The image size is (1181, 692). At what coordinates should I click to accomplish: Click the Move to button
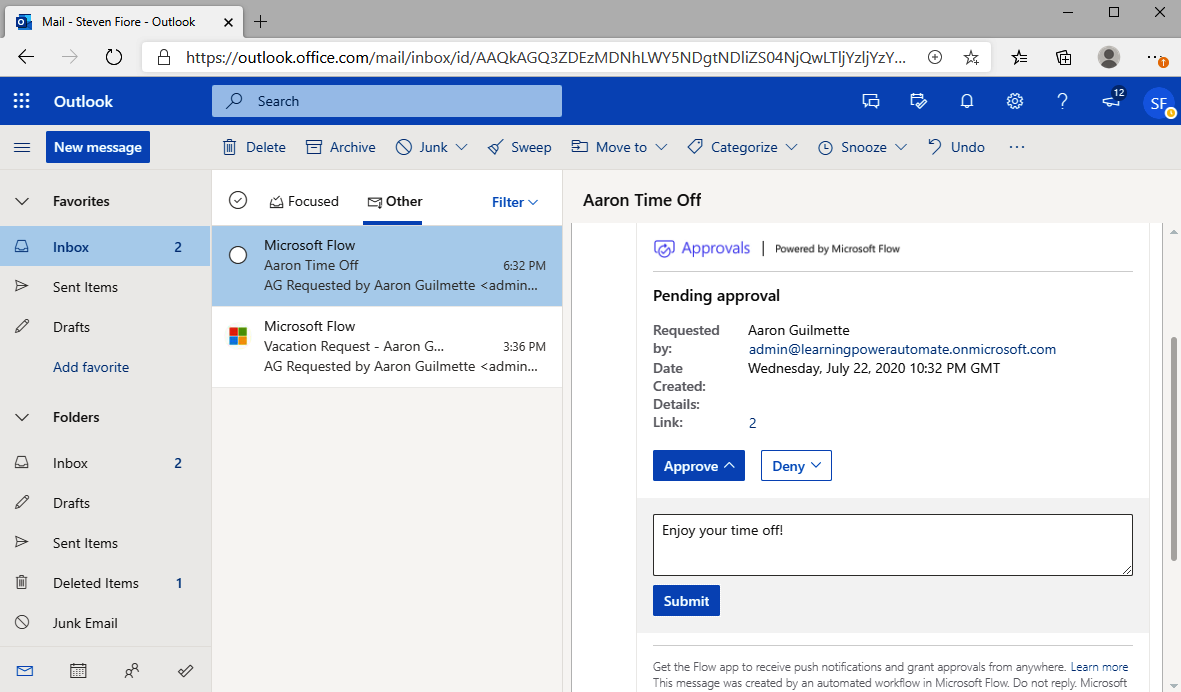(x=609, y=147)
